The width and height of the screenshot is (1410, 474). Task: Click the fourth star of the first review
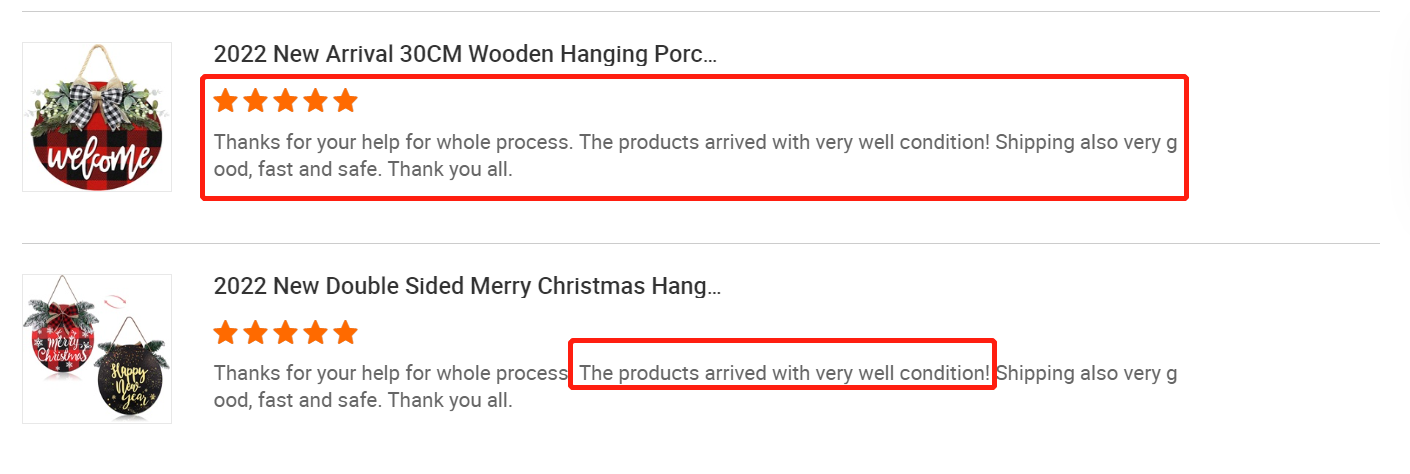pyautogui.click(x=316, y=100)
